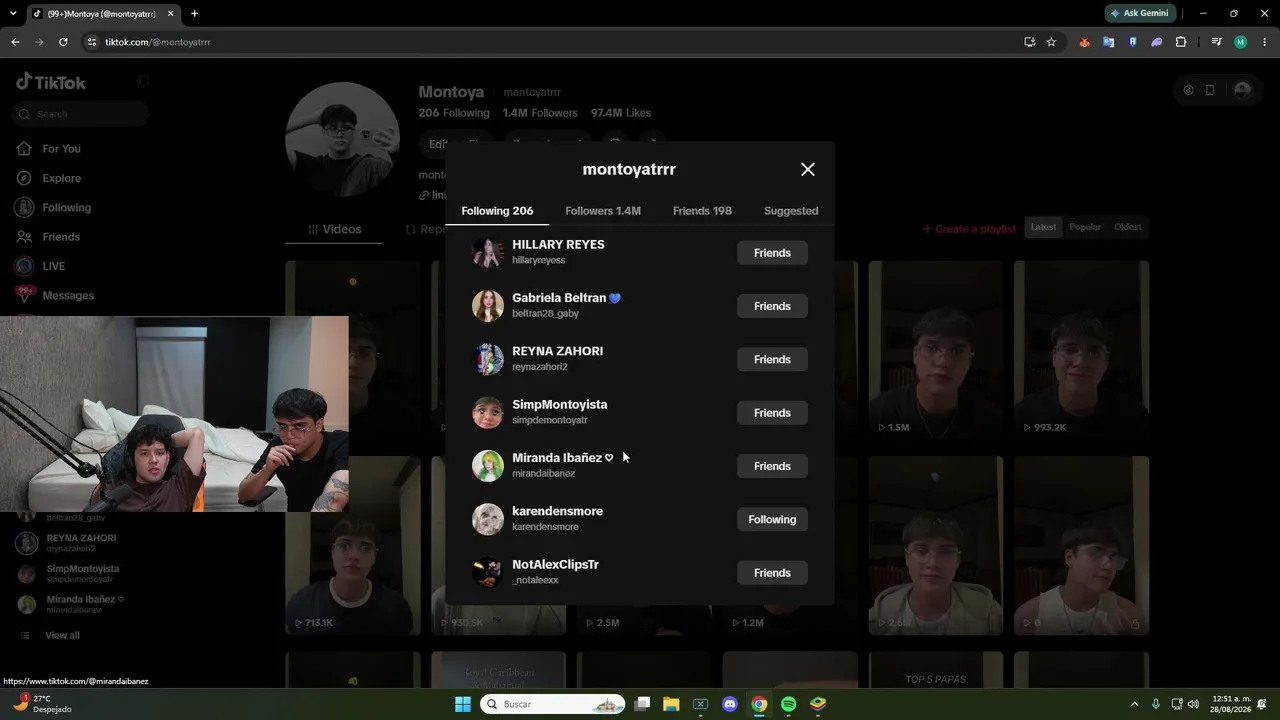Click install app icon in address bar
1280x720 pixels.
tap(1029, 42)
